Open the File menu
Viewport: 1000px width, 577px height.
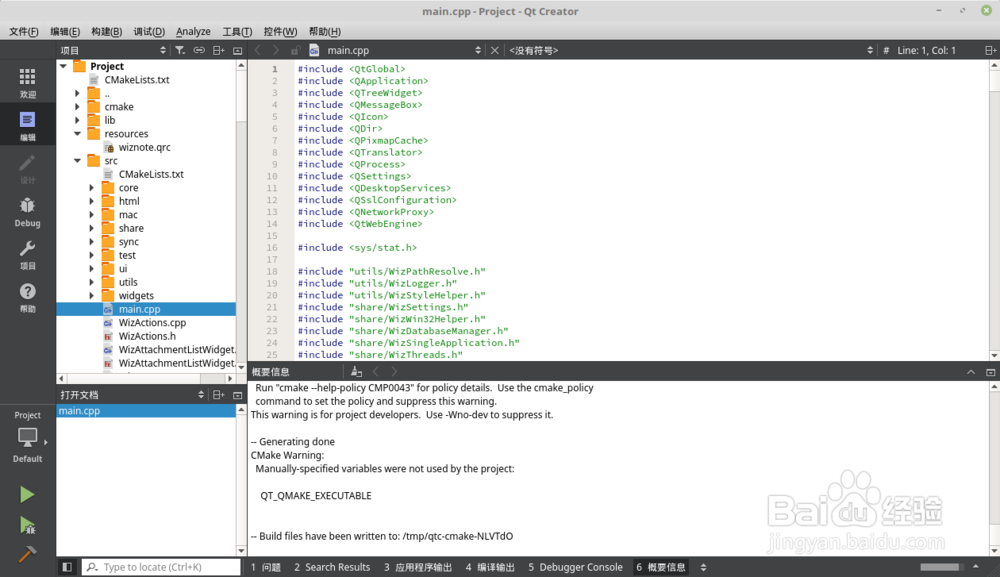pos(23,31)
